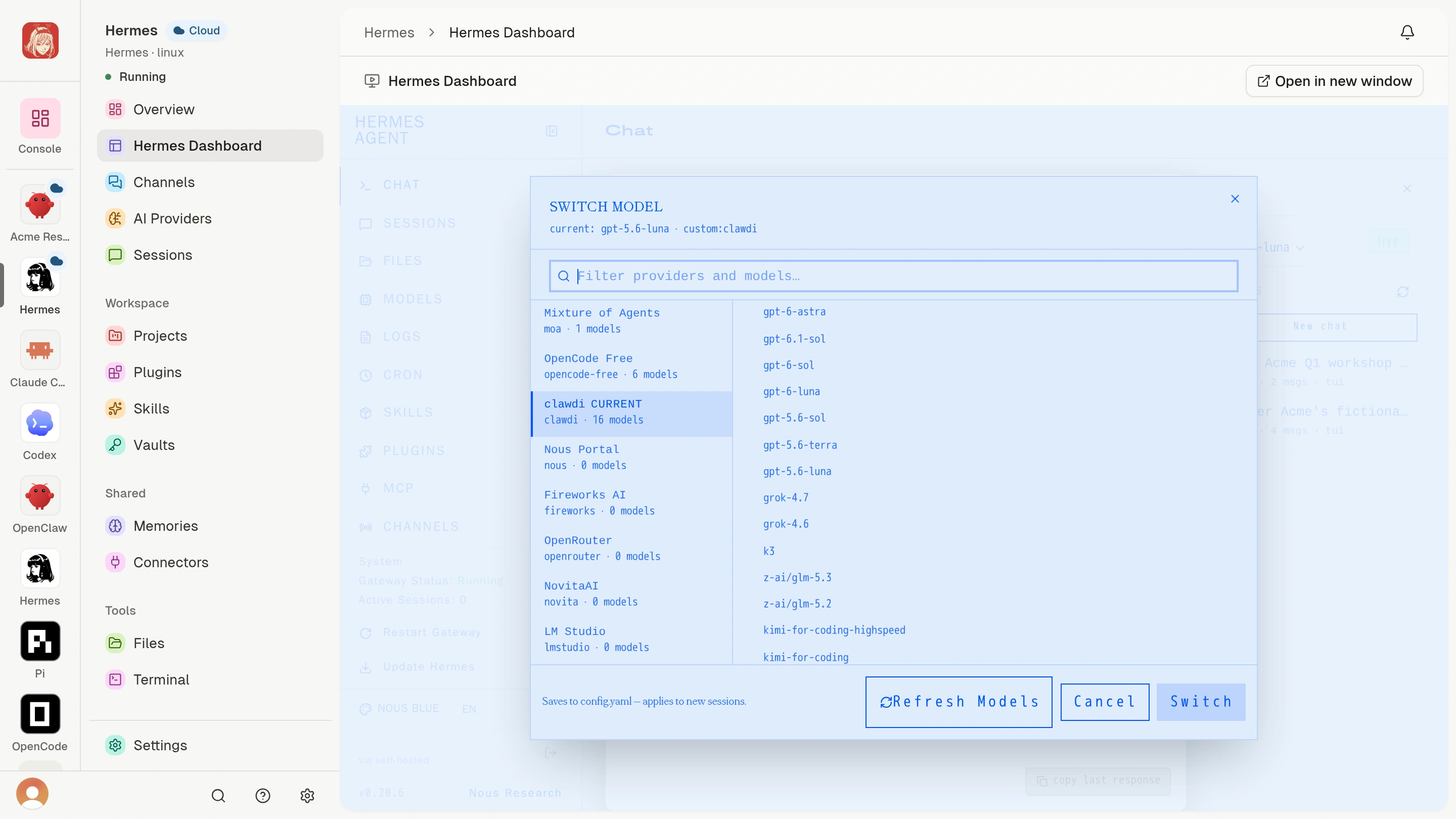Collapse the Hermes Agent sidebar panel icon
Screen dimensions: 1456x819
click(552, 131)
